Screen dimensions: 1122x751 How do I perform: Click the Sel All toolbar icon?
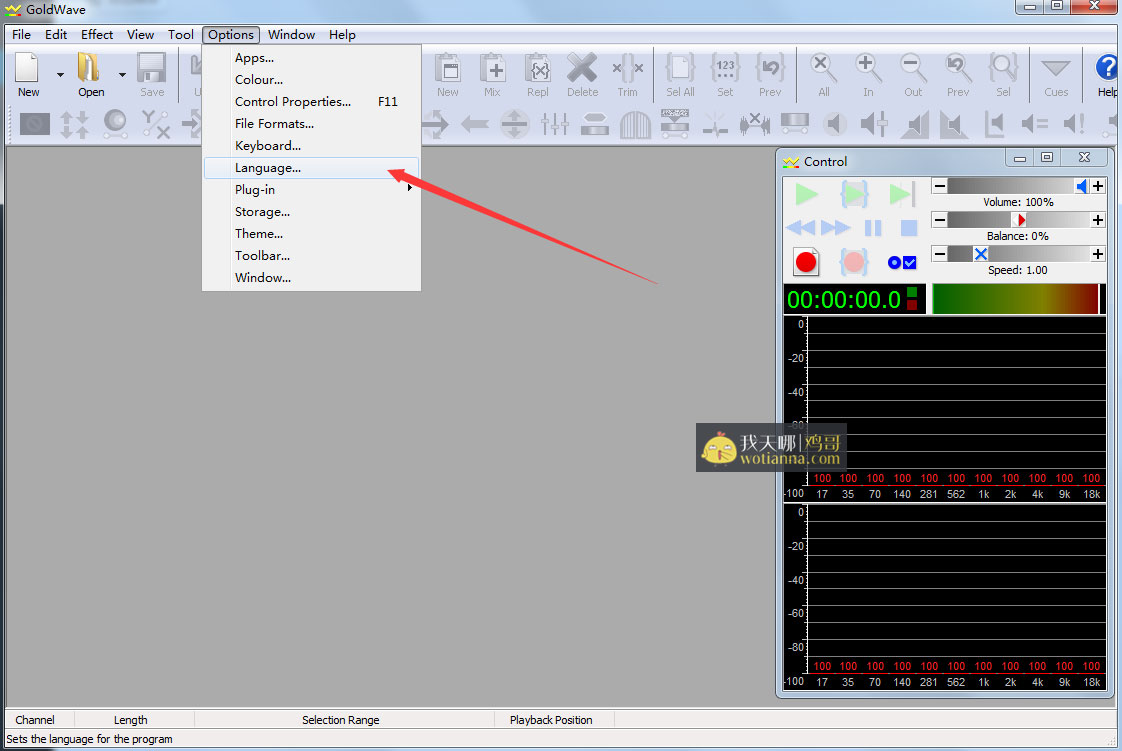tap(680, 69)
